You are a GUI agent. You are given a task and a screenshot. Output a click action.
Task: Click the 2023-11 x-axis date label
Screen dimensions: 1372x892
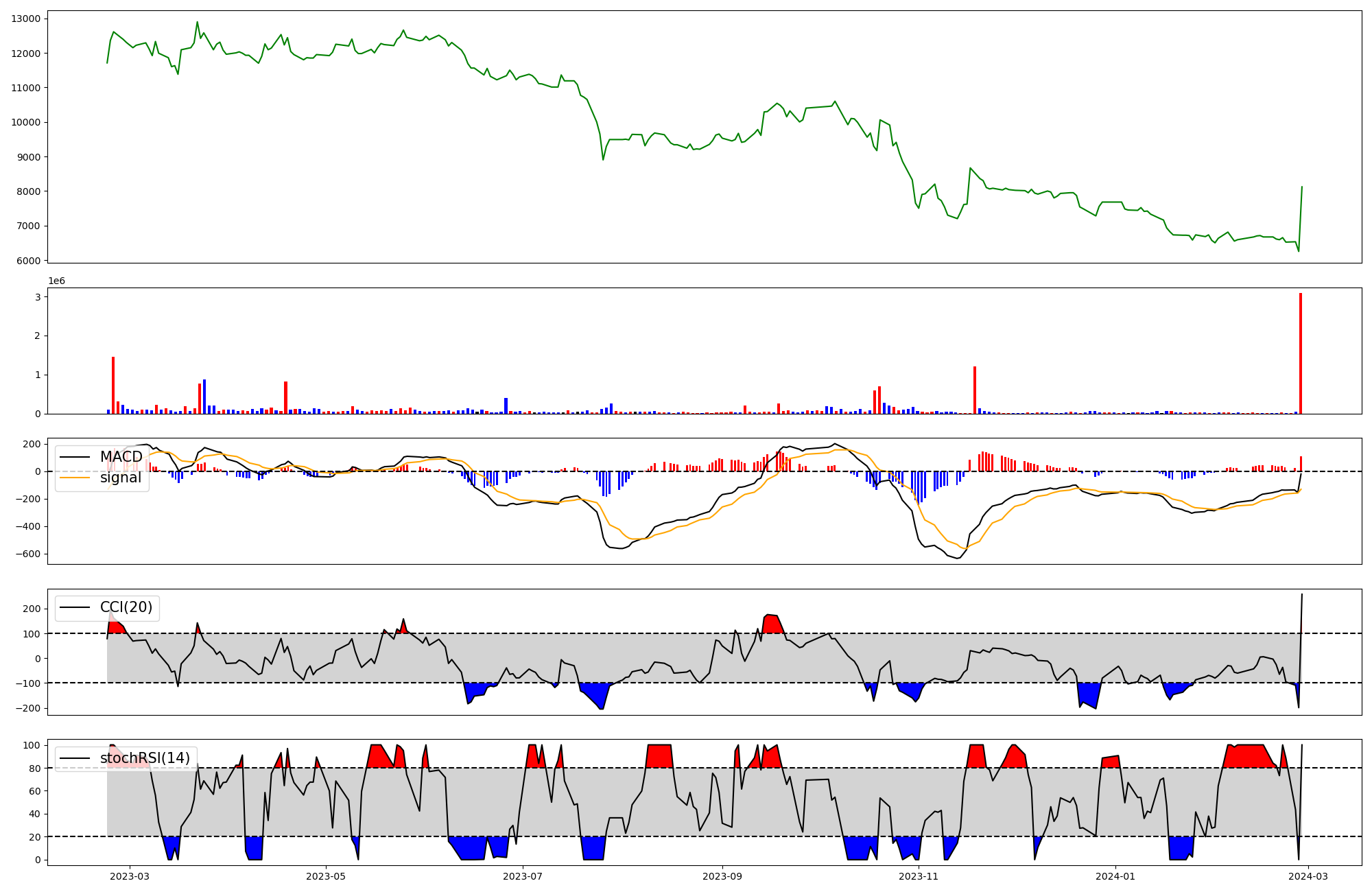pyautogui.click(x=919, y=876)
